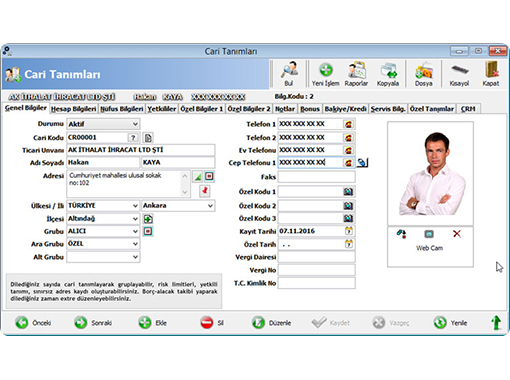Click the green map icon beside Adresi
The height and width of the screenshot is (380, 510).
click(x=198, y=176)
